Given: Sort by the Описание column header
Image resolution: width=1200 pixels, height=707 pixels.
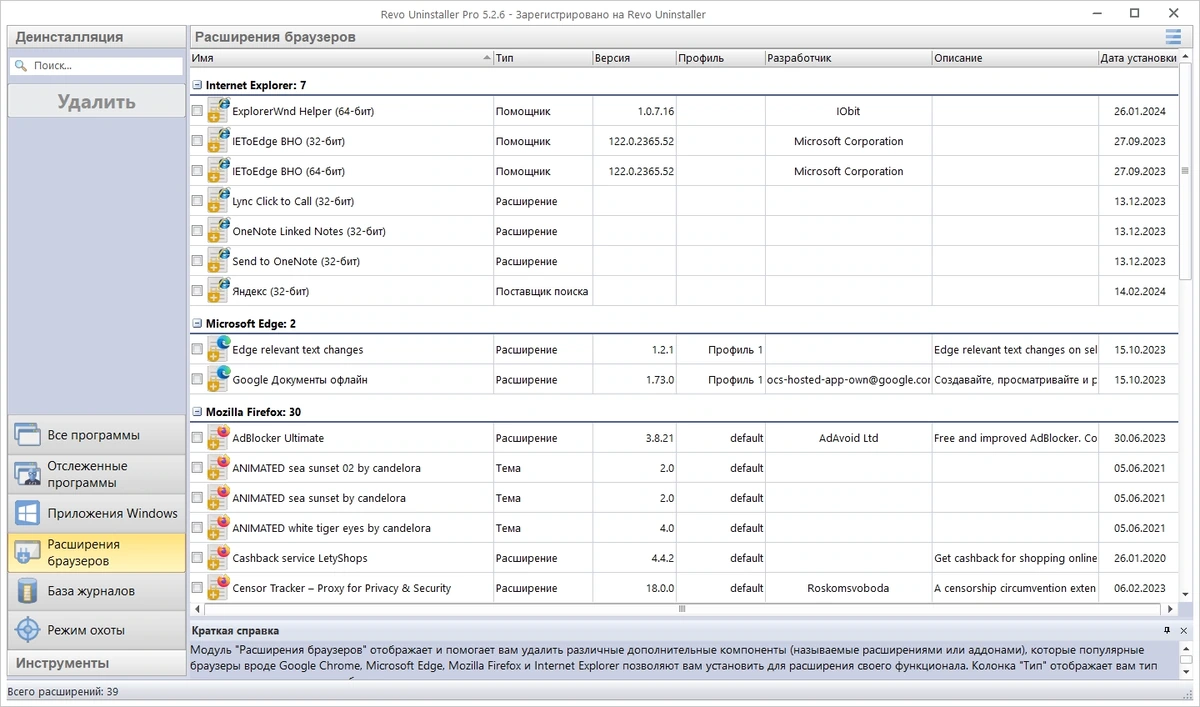Looking at the screenshot, I should [1014, 58].
